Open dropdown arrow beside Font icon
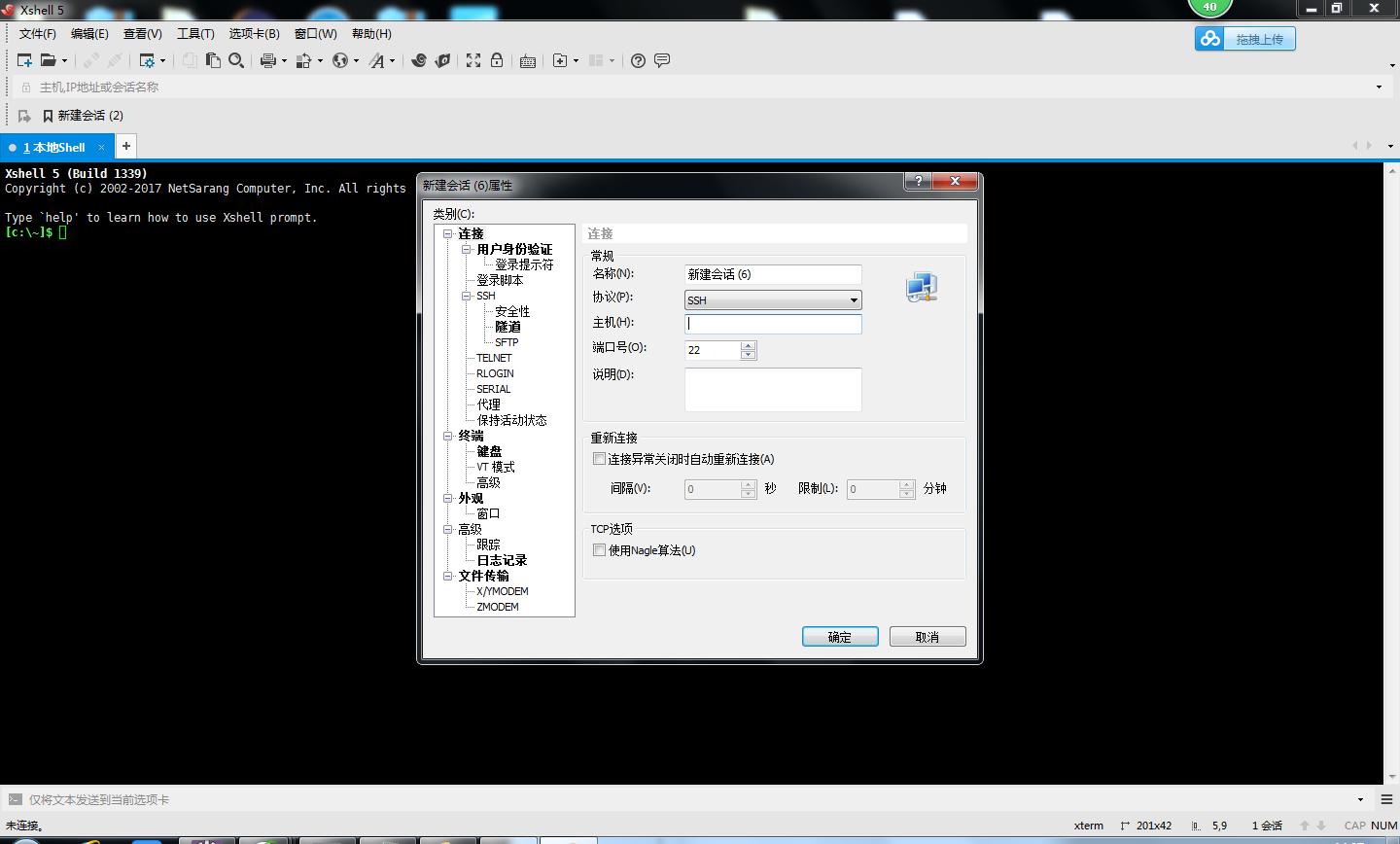The height and width of the screenshot is (844, 1400). click(x=393, y=60)
